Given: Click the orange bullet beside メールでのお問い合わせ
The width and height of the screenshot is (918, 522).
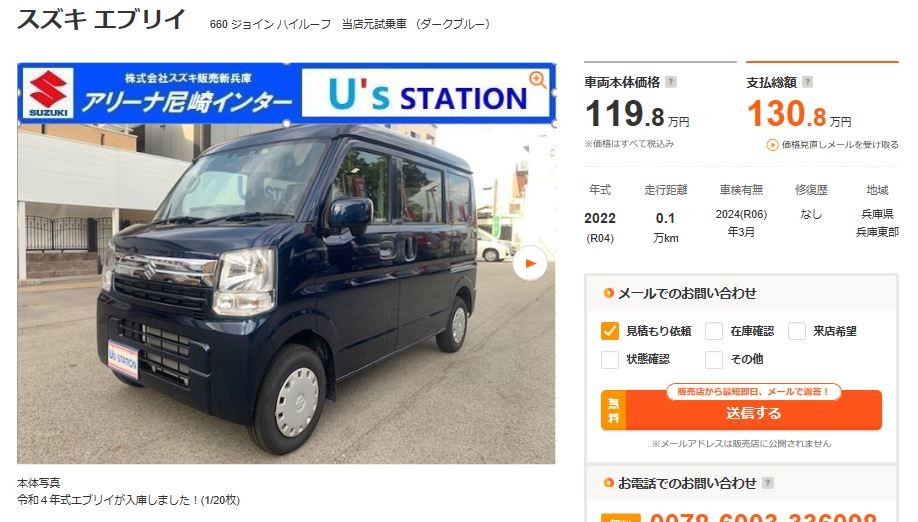Looking at the screenshot, I should [608, 293].
